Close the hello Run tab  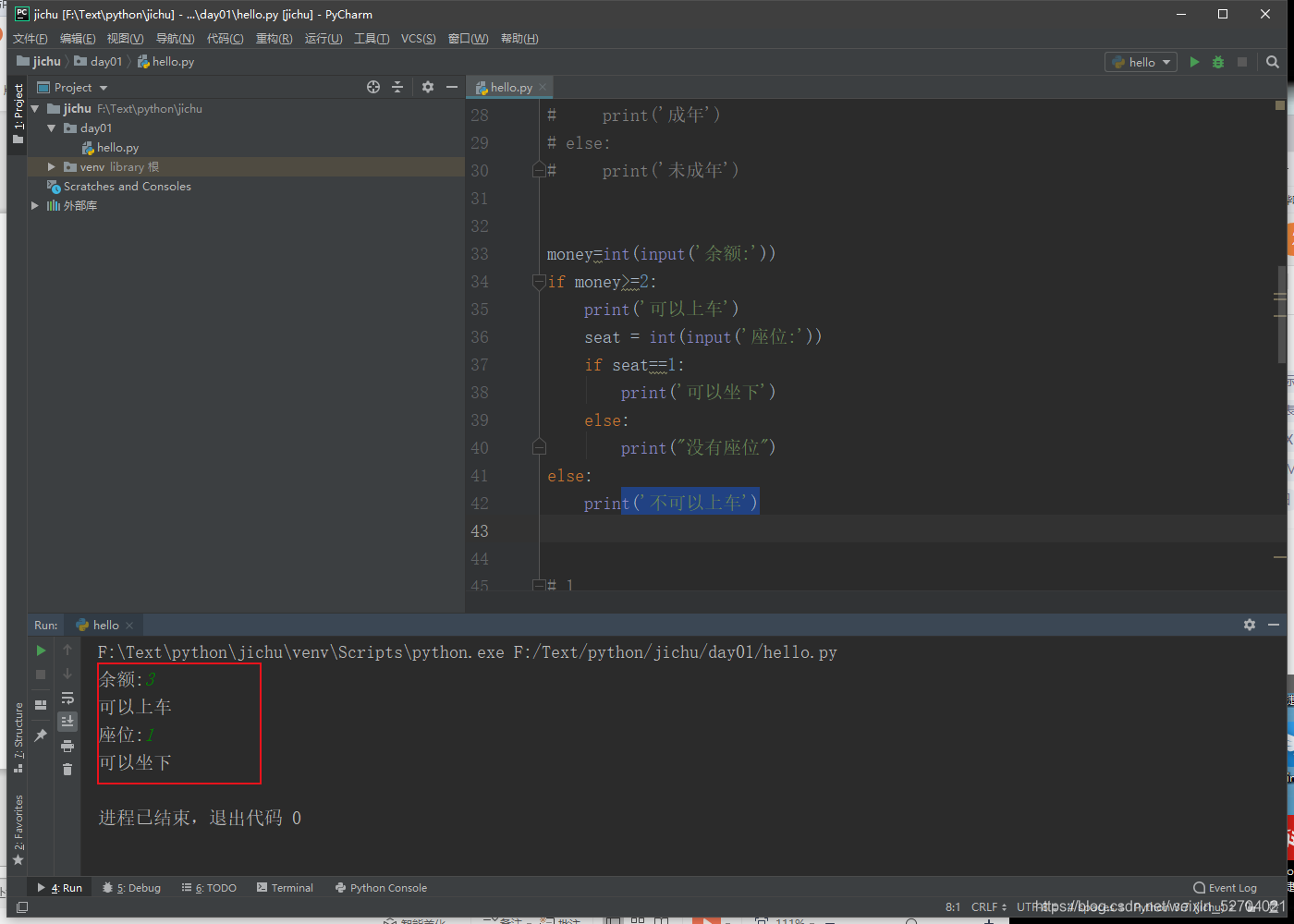pyautogui.click(x=129, y=626)
